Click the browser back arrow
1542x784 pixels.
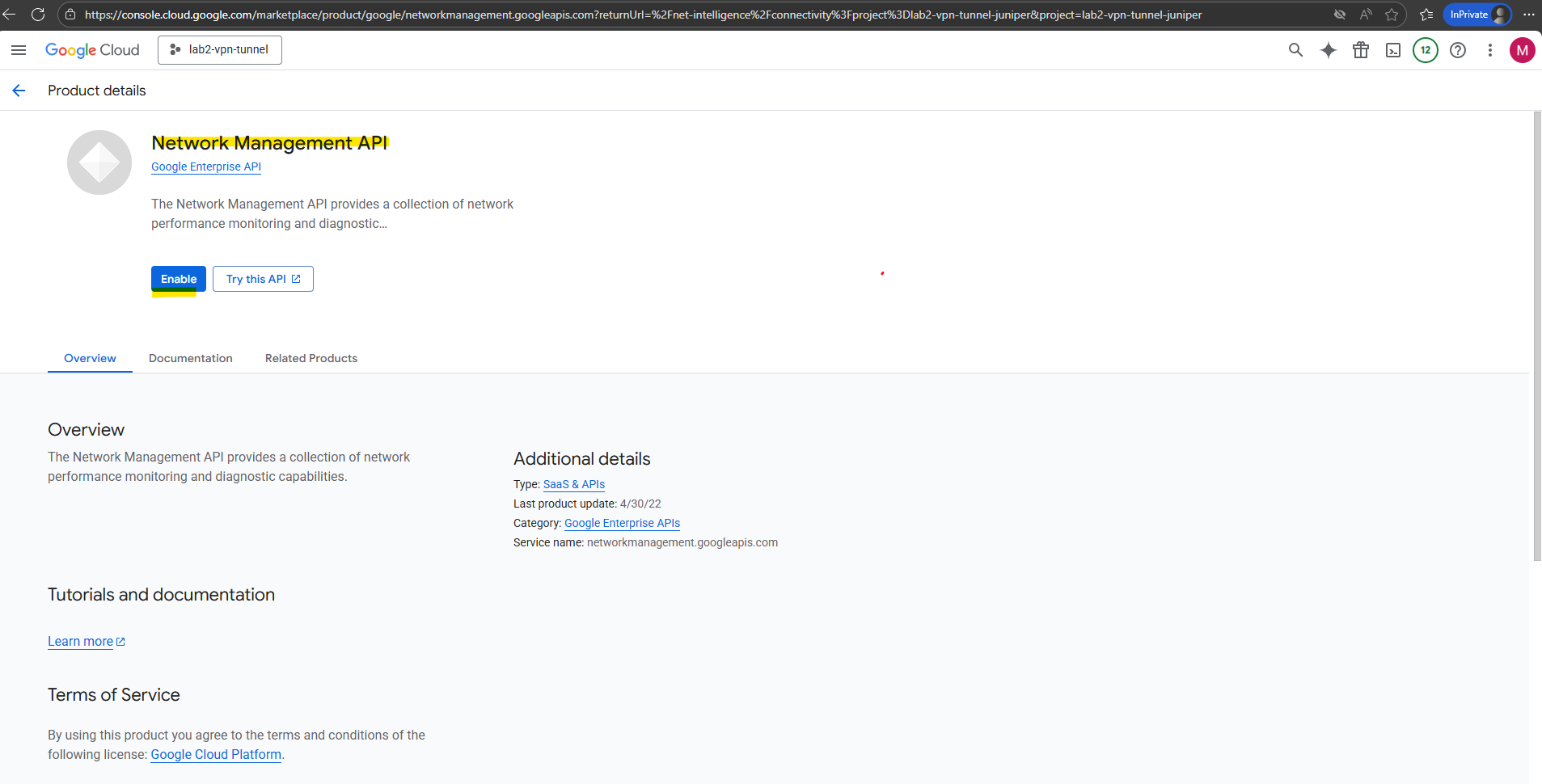[10, 15]
